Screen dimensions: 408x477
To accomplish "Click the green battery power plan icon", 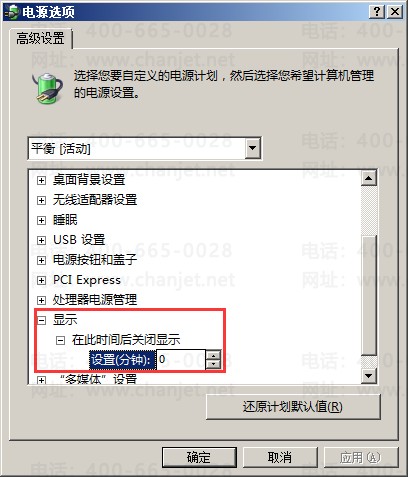I will [x=48, y=88].
